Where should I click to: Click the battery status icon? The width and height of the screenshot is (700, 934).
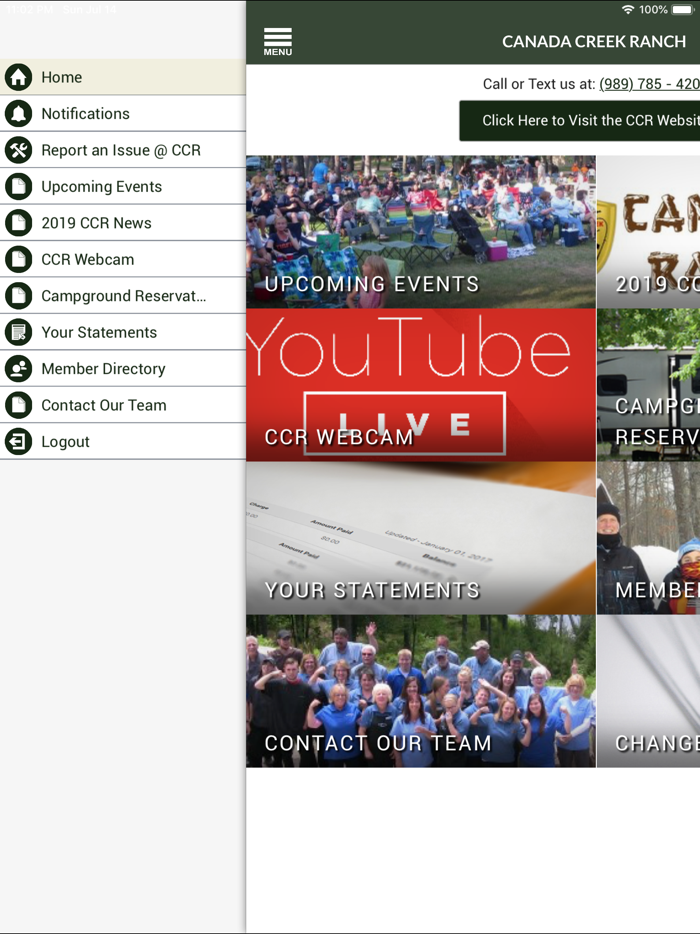click(682, 10)
